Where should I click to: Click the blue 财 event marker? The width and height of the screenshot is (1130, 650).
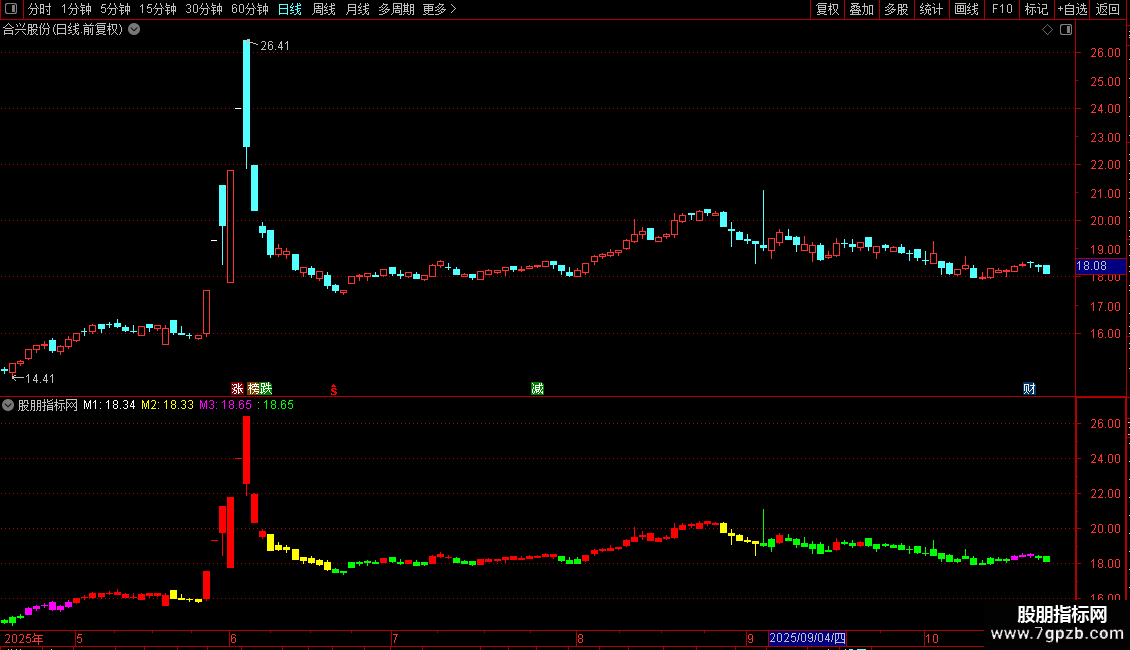click(1029, 389)
